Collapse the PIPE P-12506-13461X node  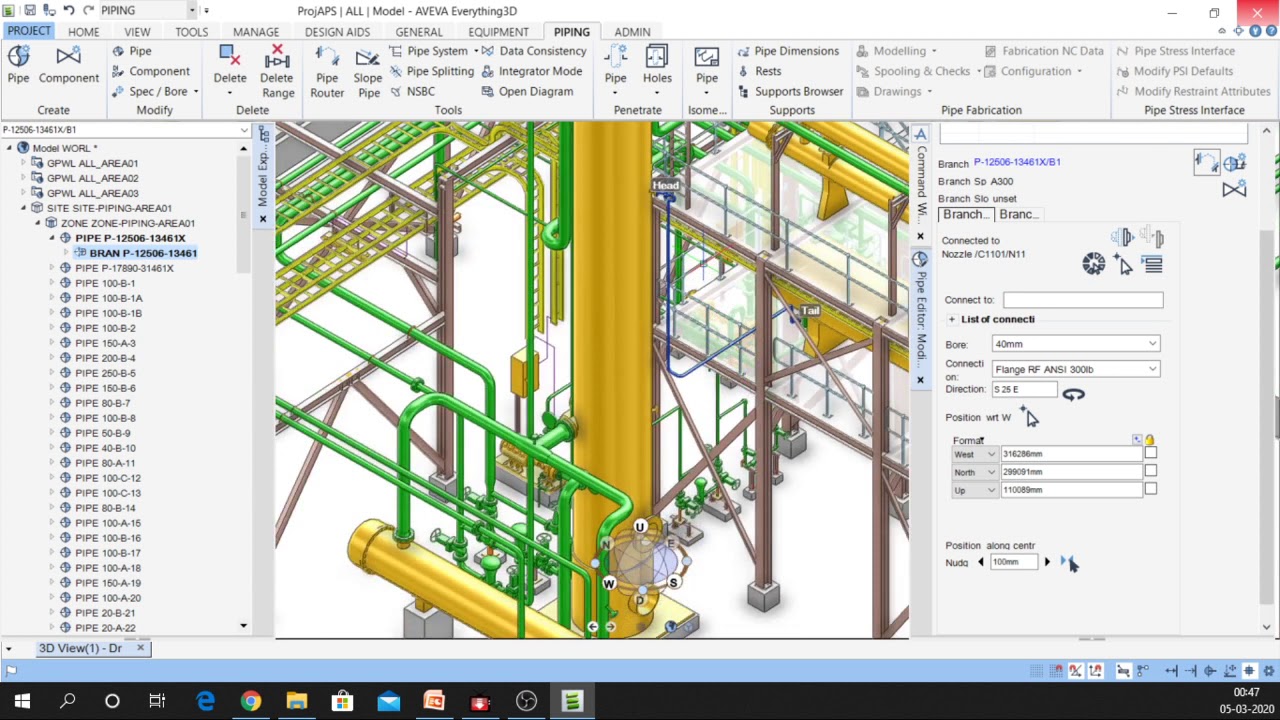pos(53,238)
